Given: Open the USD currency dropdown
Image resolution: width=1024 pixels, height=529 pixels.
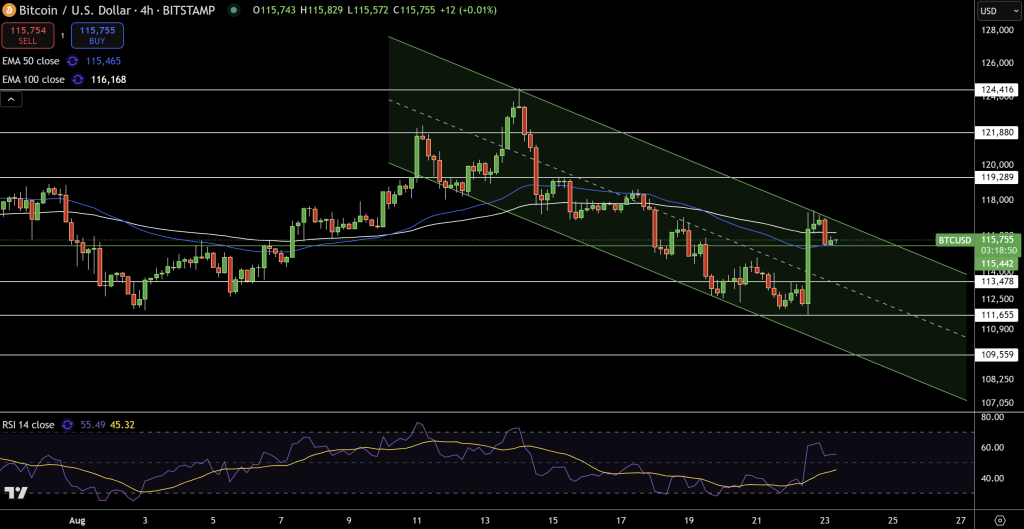Looking at the screenshot, I should (998, 10).
